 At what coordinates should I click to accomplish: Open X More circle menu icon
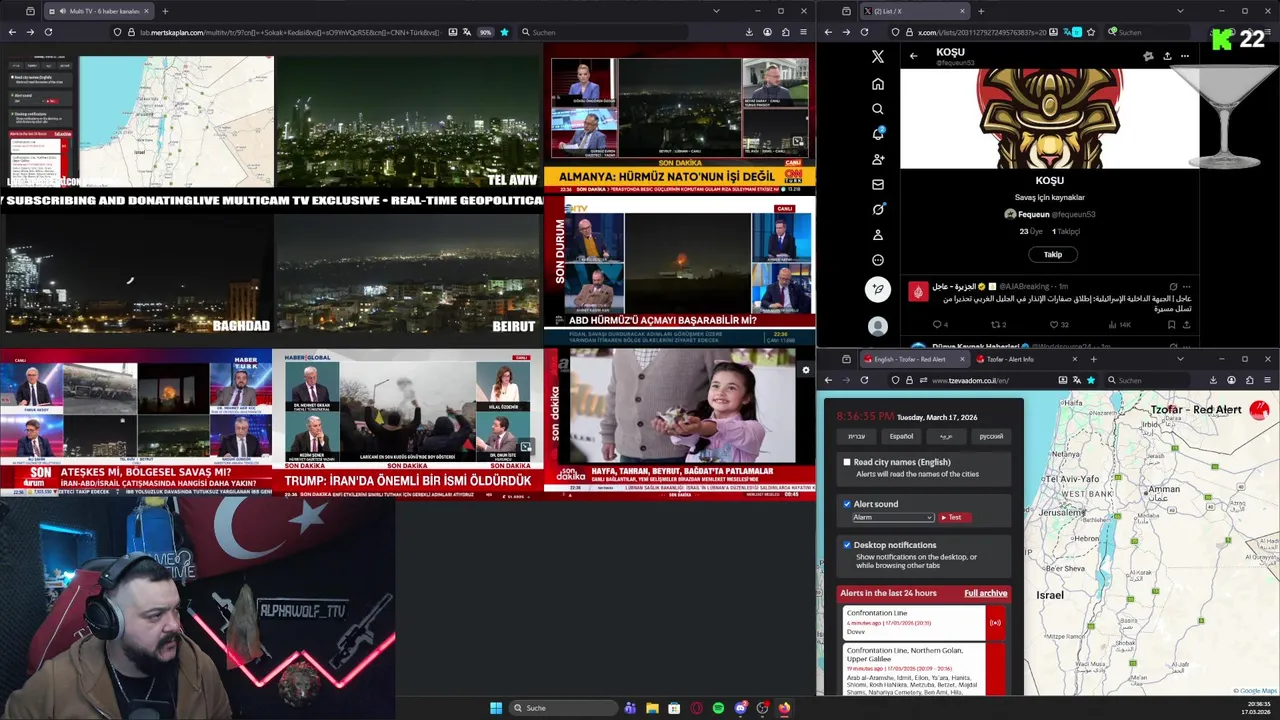(x=878, y=260)
